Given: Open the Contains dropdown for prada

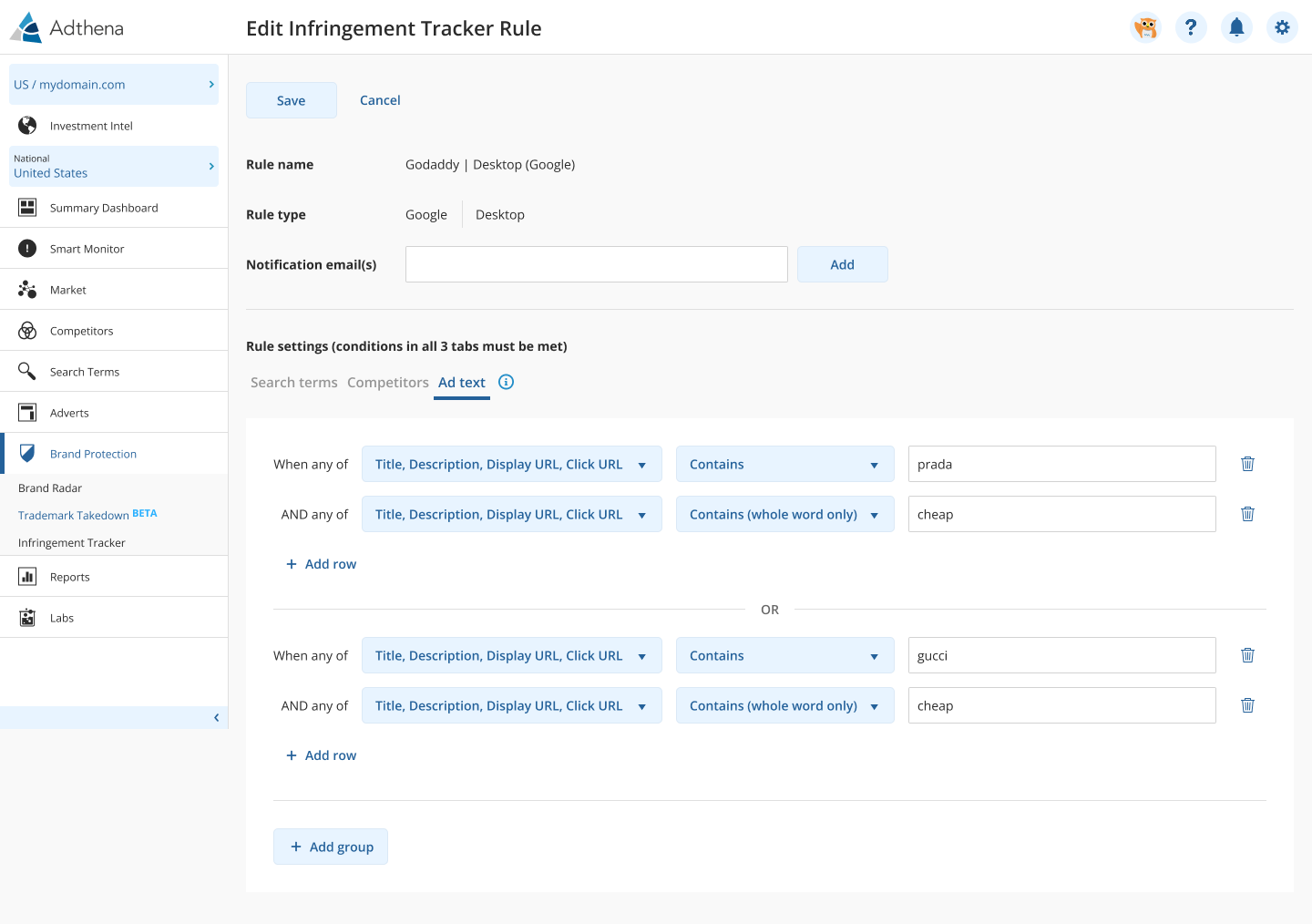Looking at the screenshot, I should [784, 464].
